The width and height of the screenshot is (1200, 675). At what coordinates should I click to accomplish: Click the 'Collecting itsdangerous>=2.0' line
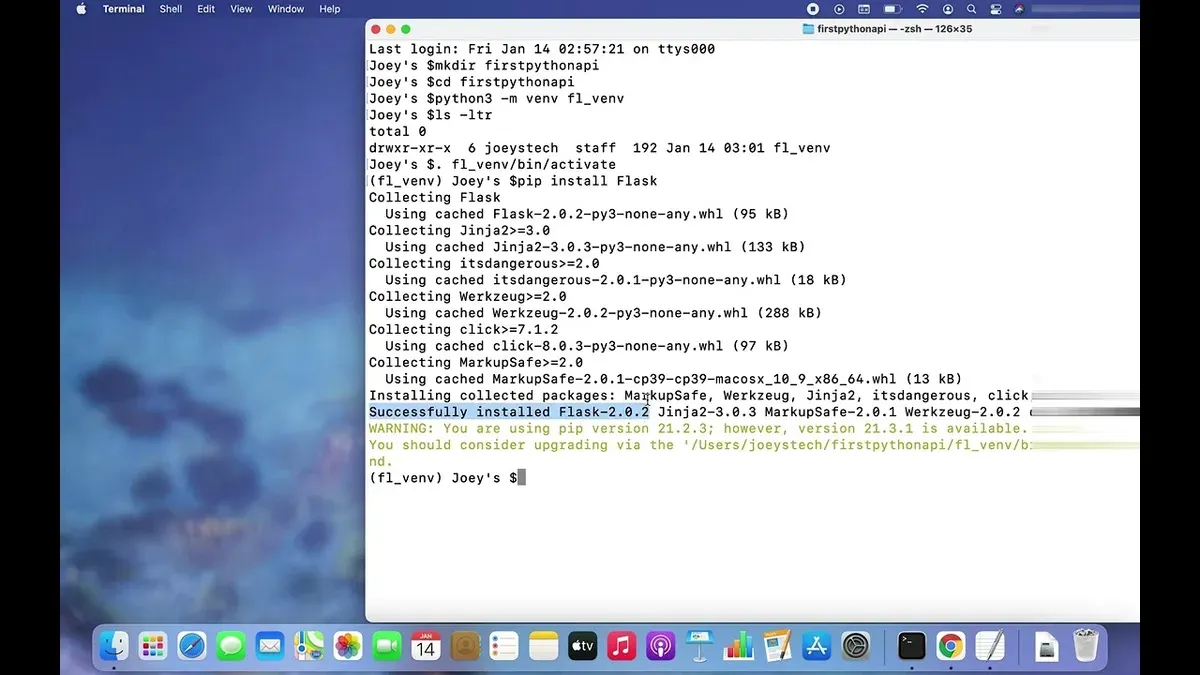pos(485,263)
